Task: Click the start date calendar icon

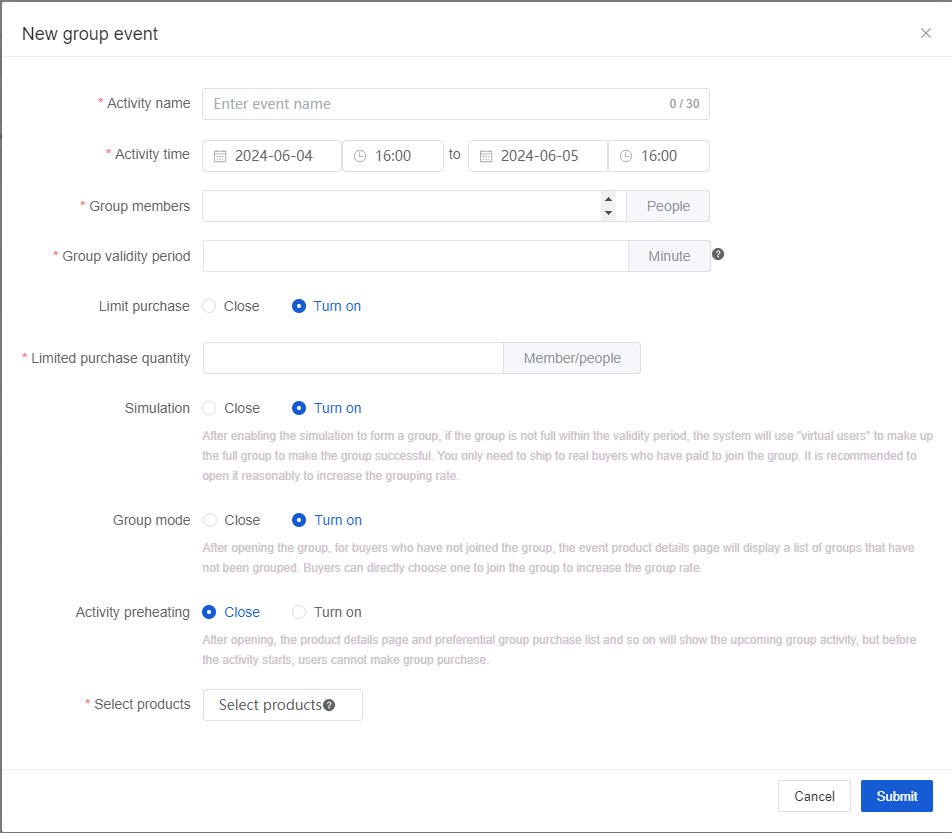Action: 220,157
